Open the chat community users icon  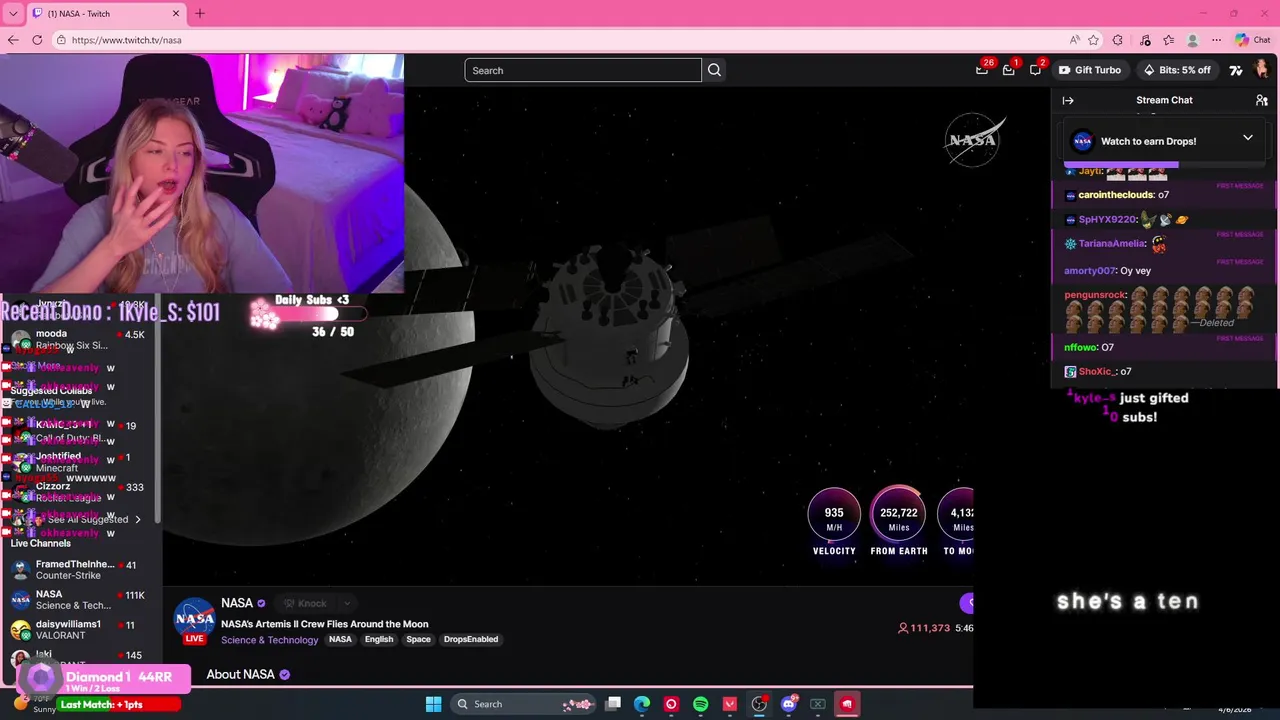click(x=1262, y=100)
